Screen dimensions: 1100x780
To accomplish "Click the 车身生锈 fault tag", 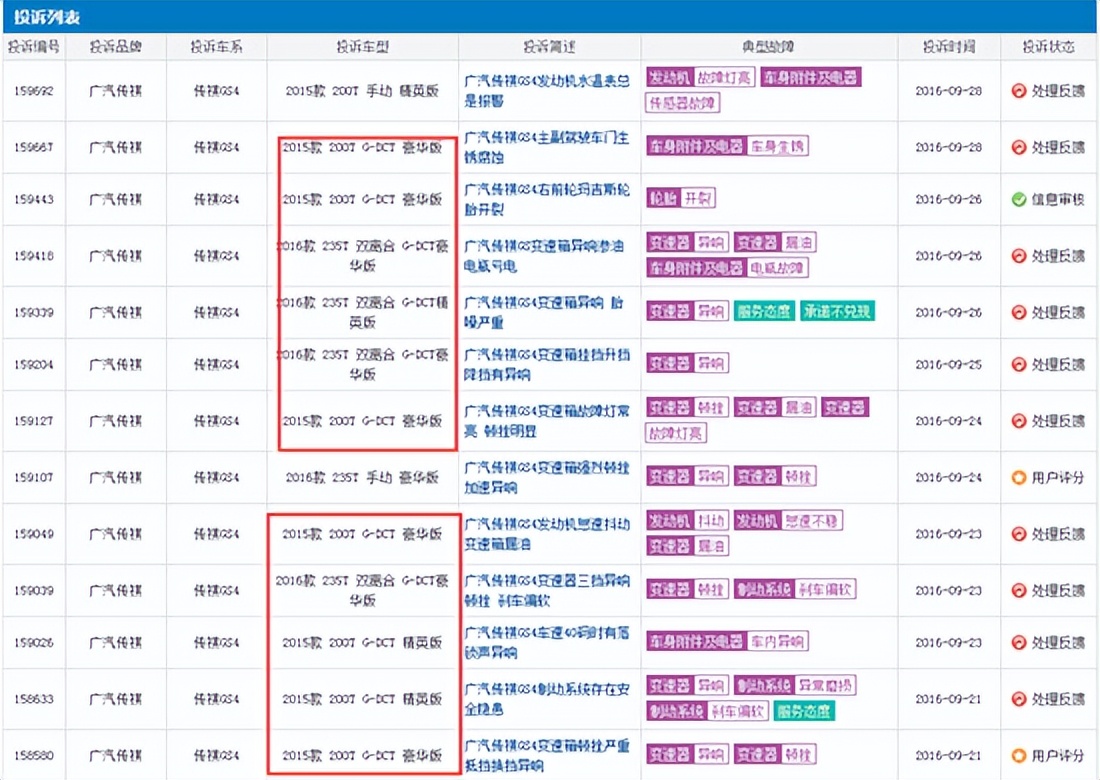I will [778, 147].
